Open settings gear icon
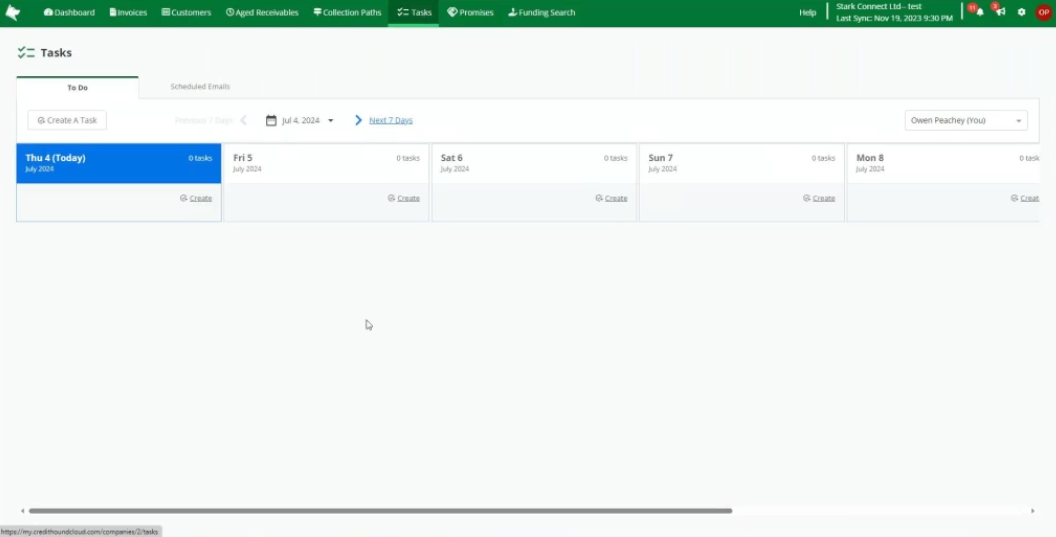This screenshot has height=537, width=1056. point(1022,12)
